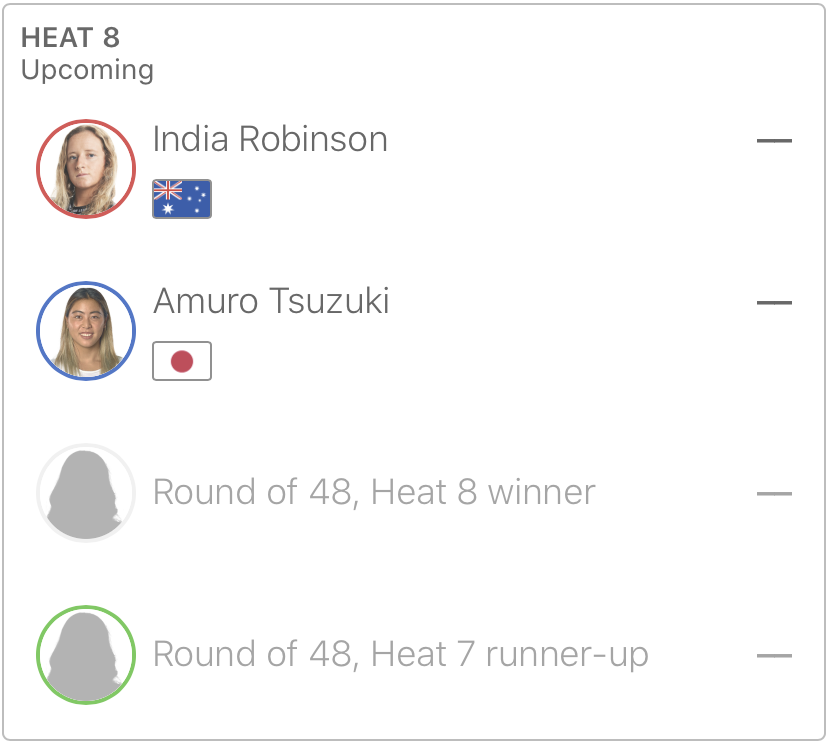This screenshot has width=826, height=748.
Task: Click Amuro Tsuzuki's score dash
Action: point(774,302)
